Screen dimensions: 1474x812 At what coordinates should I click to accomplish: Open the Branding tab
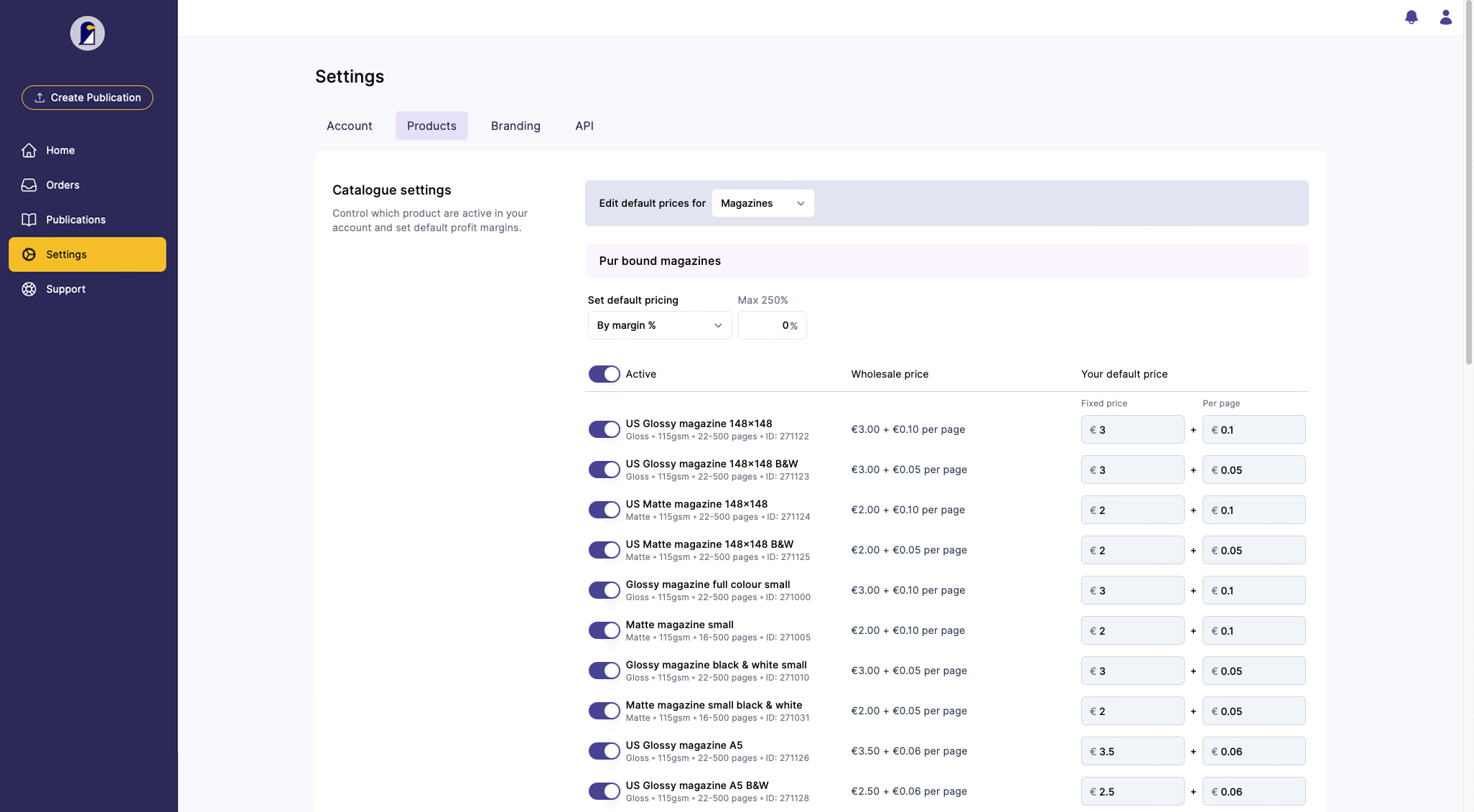tap(516, 126)
